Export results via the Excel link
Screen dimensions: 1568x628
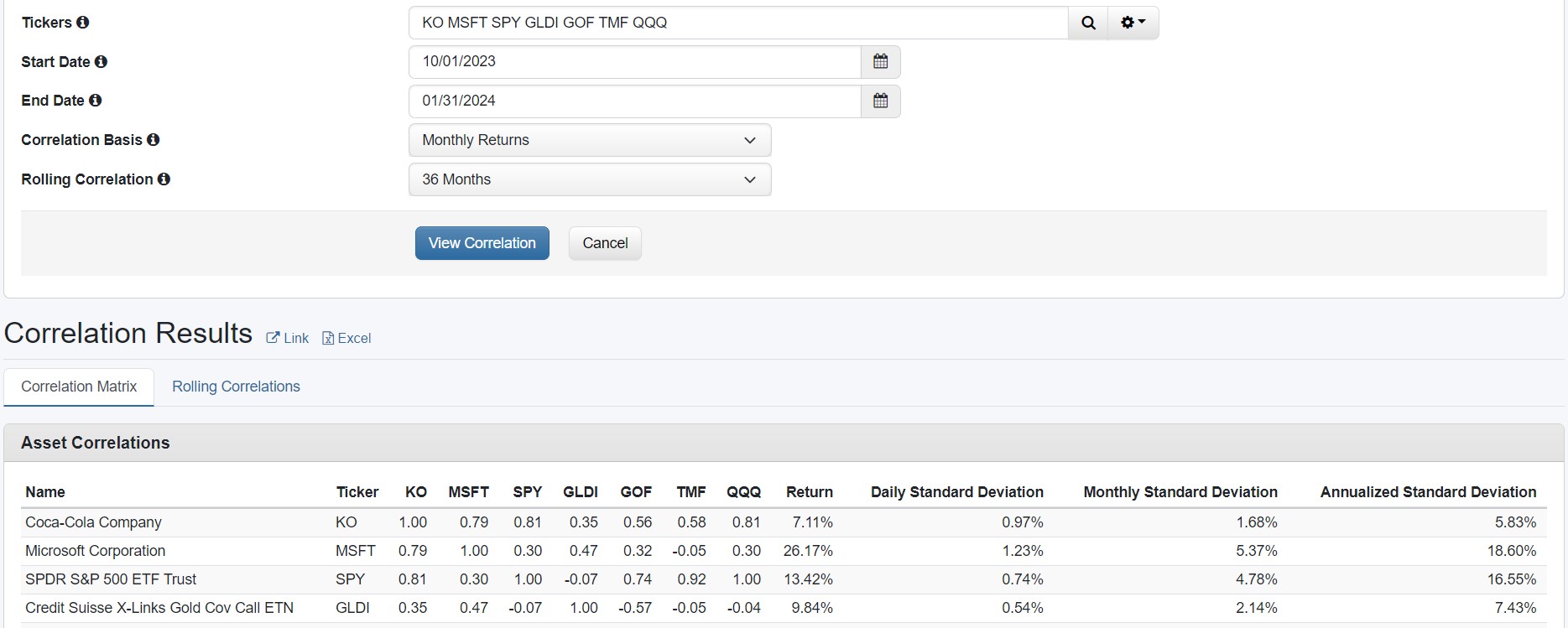346,338
